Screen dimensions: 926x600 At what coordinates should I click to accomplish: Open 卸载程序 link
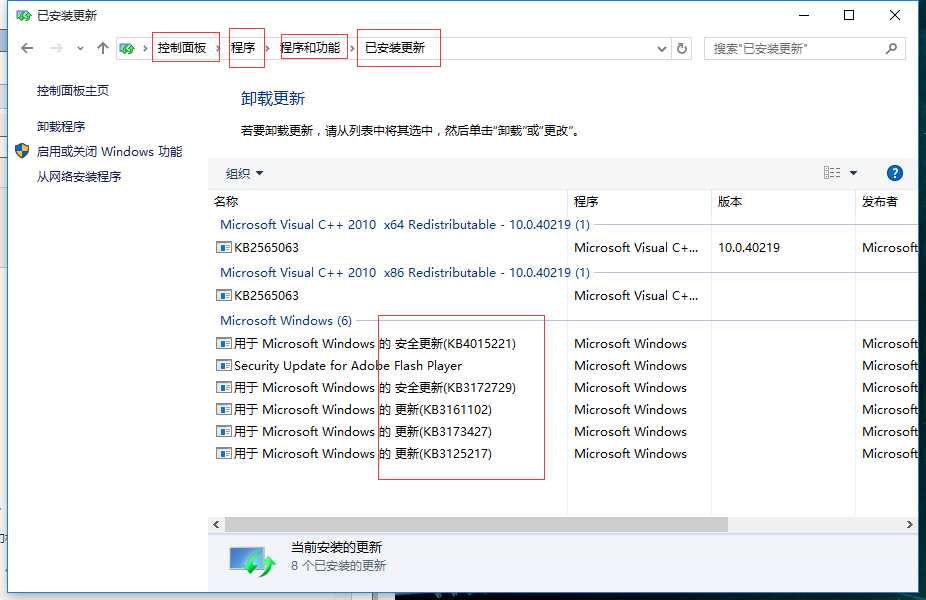(x=61, y=126)
